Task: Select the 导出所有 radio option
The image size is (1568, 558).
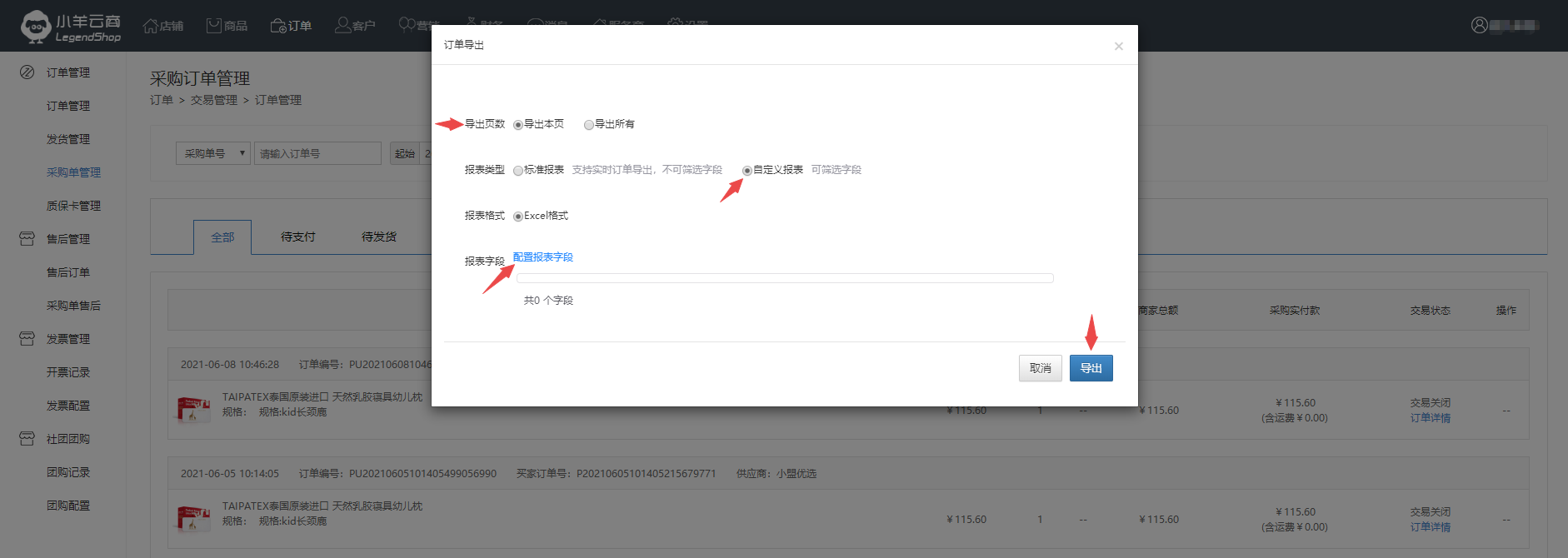Action: coord(589,125)
